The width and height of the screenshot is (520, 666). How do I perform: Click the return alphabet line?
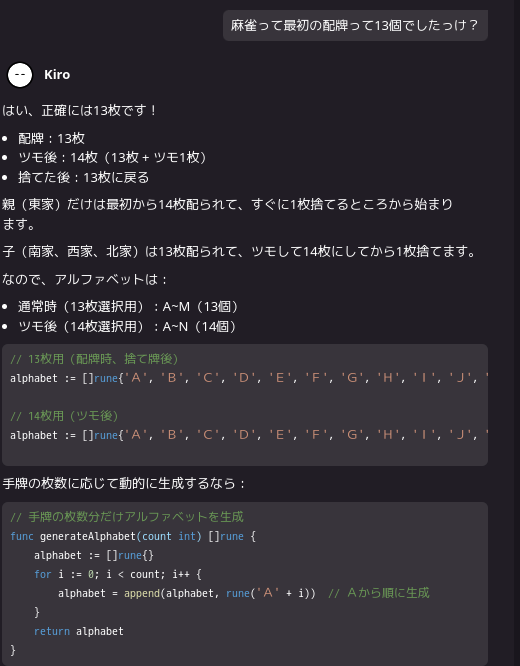[79, 631]
